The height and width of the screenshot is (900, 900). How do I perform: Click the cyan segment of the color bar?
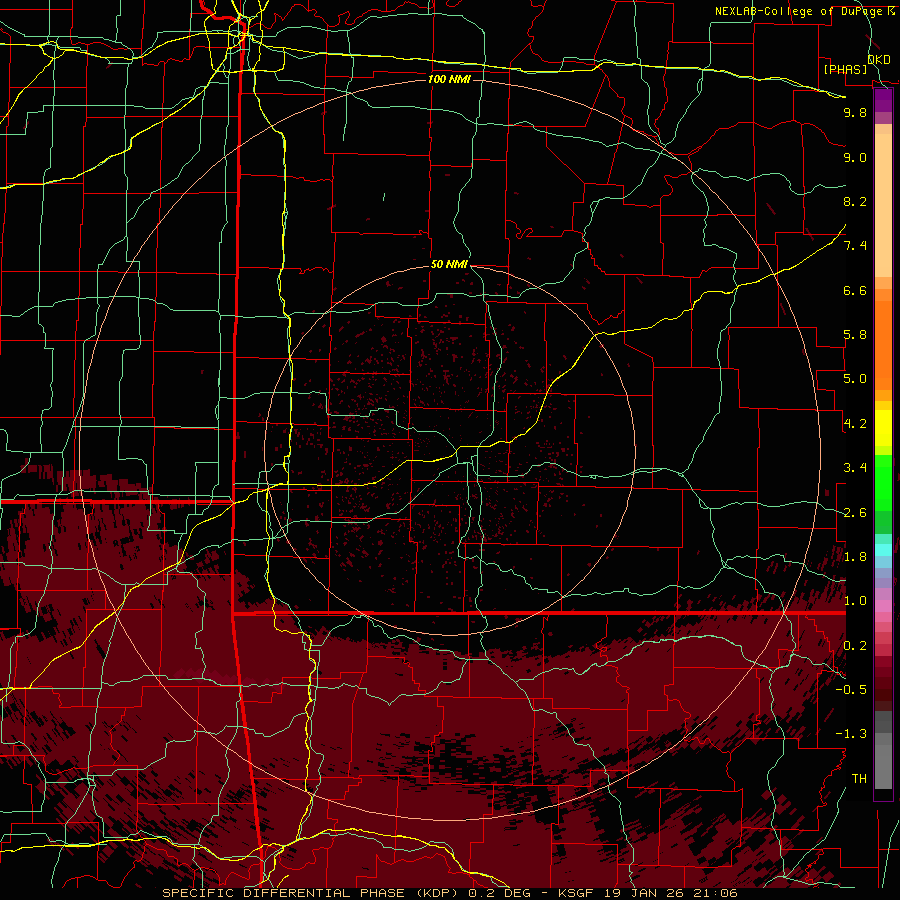883,550
